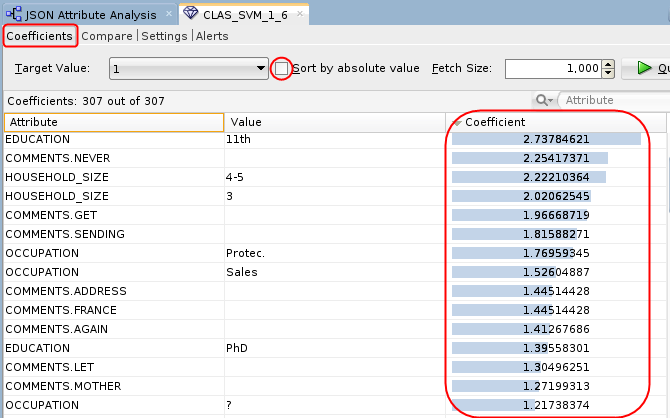The width and height of the screenshot is (670, 418).
Task: Enable Sort by absolute value checkbox
Action: tap(281, 68)
